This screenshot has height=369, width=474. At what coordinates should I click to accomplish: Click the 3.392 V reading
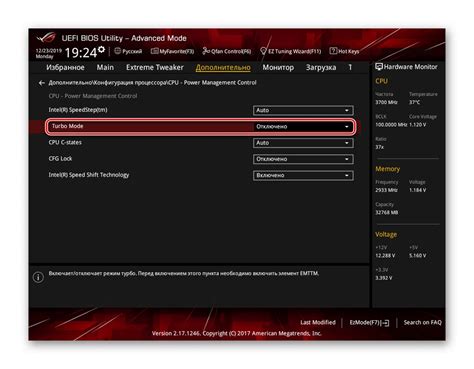[384, 278]
